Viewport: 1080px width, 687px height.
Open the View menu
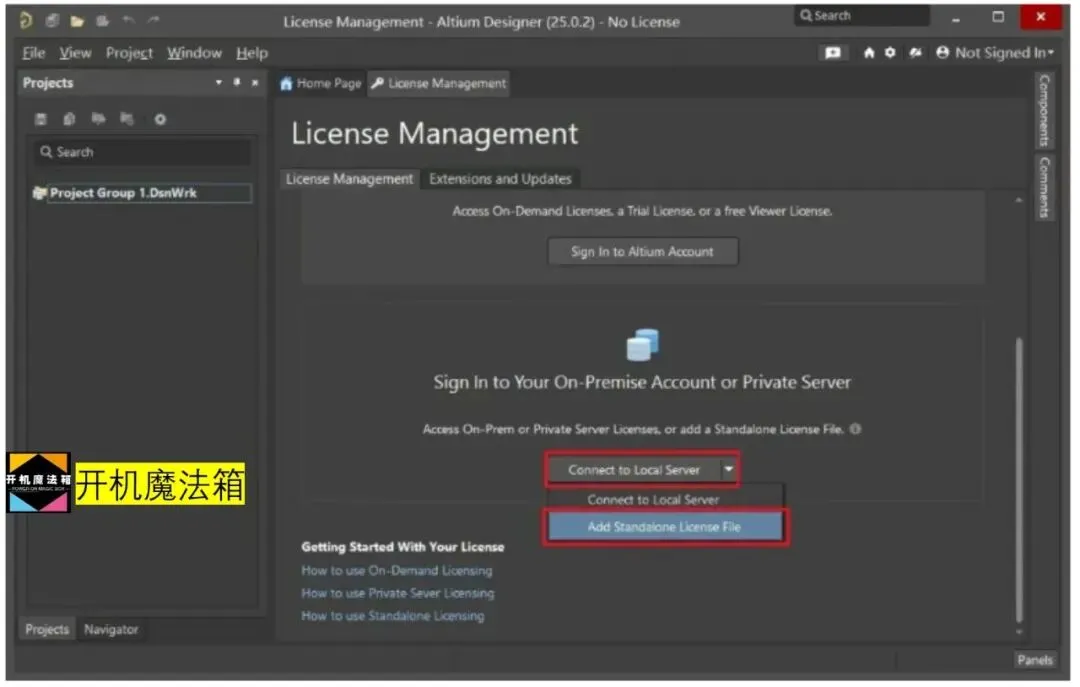75,53
